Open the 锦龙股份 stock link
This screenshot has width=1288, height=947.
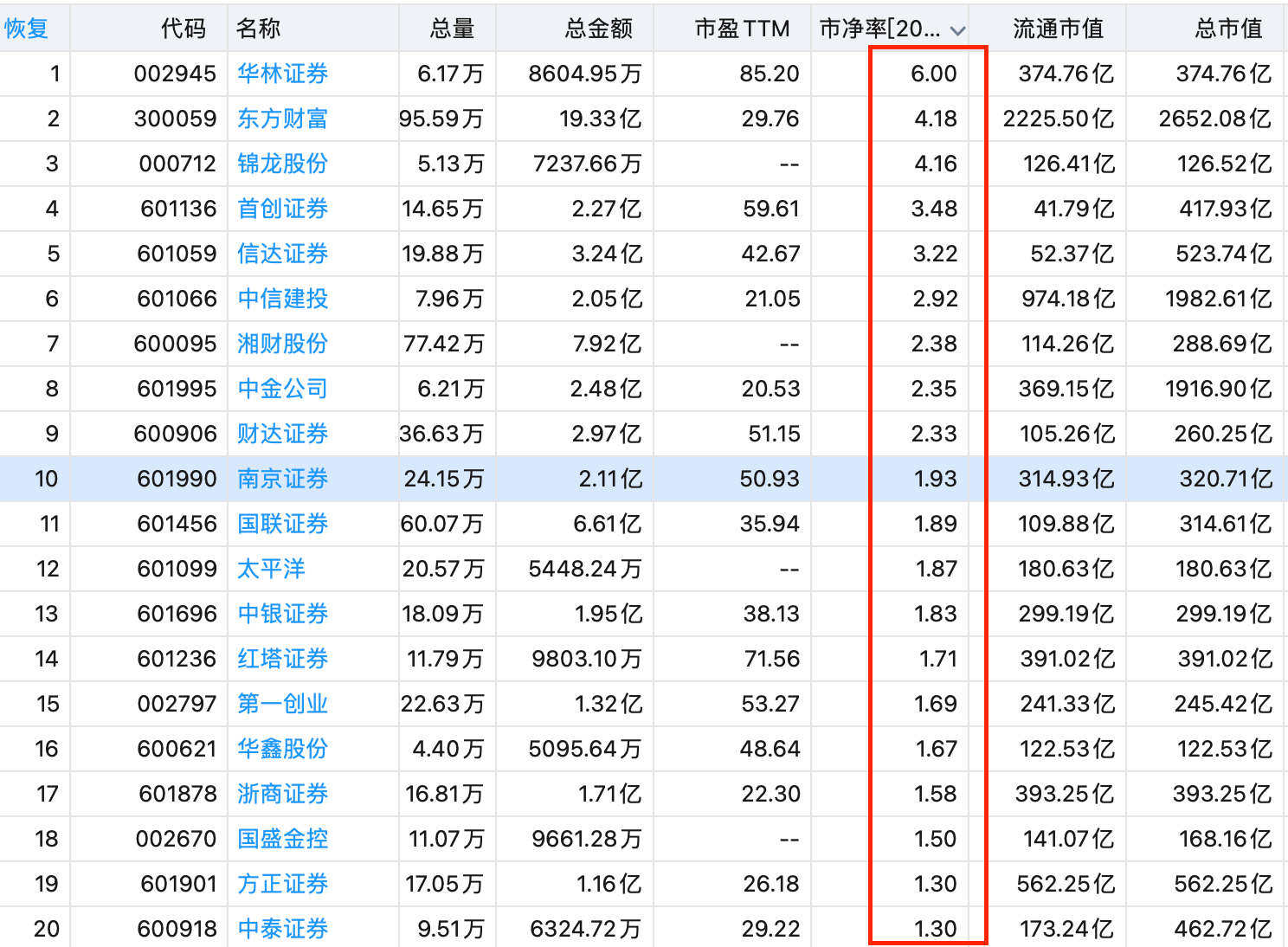[283, 164]
